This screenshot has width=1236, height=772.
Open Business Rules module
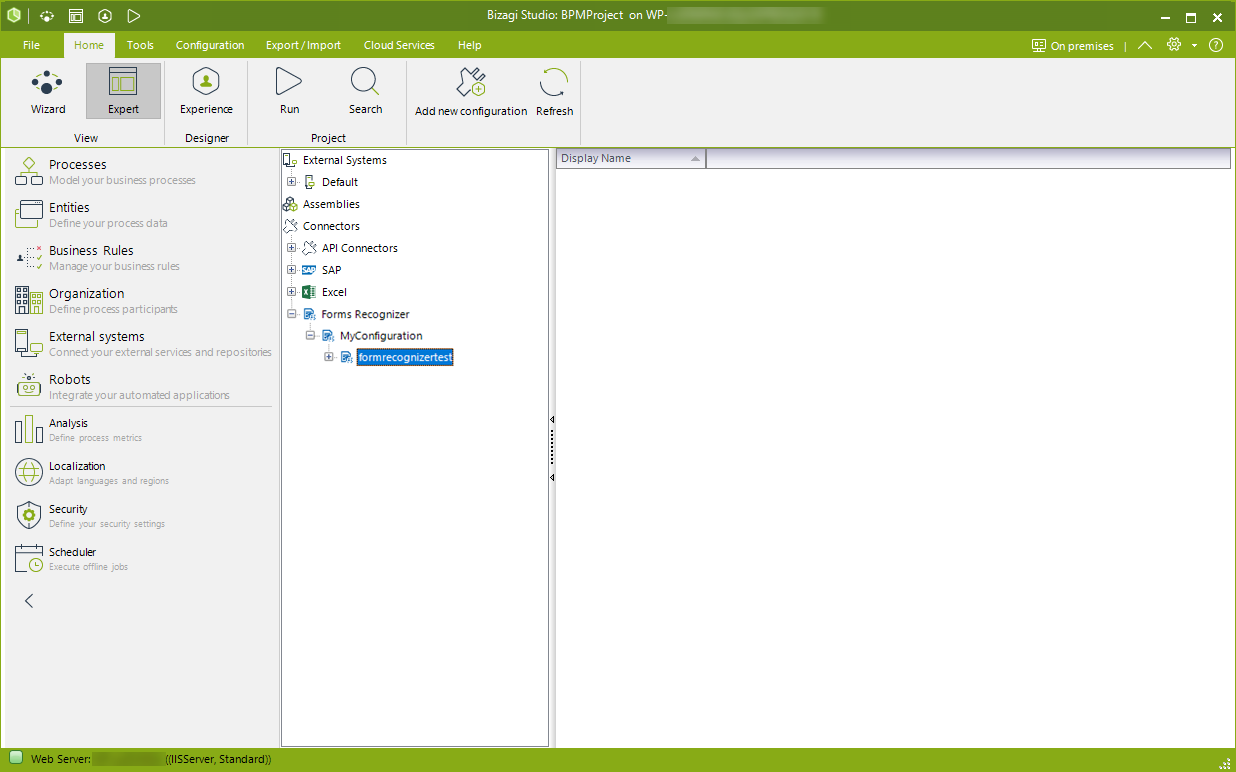(x=142, y=257)
